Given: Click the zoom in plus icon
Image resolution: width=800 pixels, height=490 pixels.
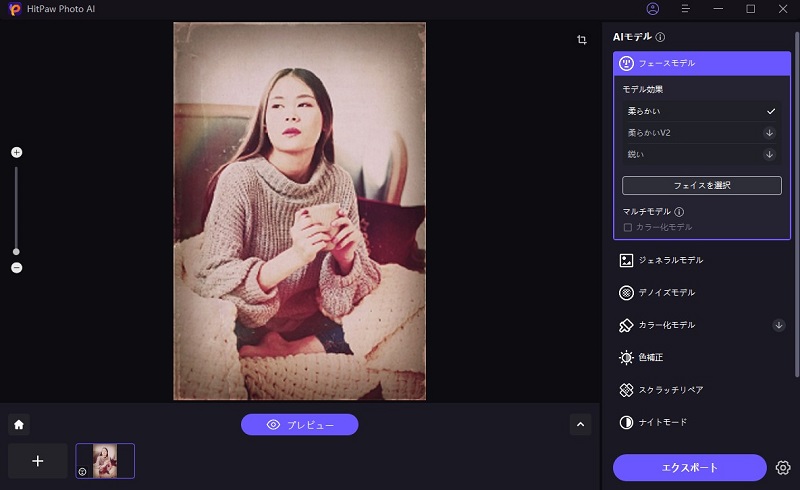Looking at the screenshot, I should [16, 152].
